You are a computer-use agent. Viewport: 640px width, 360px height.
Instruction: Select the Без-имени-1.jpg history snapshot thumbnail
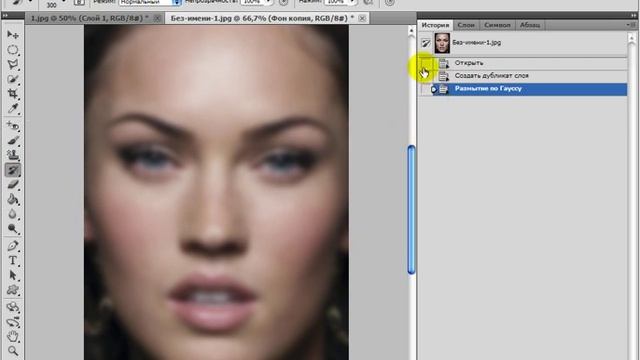(x=442, y=43)
